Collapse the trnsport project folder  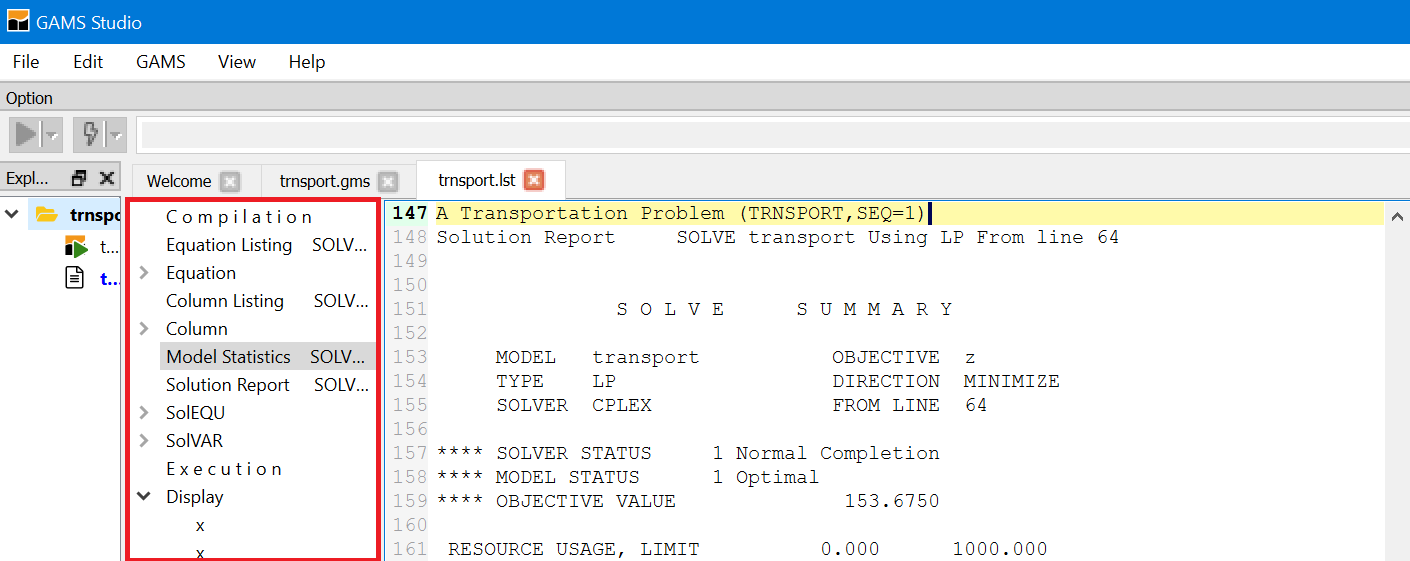pyautogui.click(x=12, y=214)
